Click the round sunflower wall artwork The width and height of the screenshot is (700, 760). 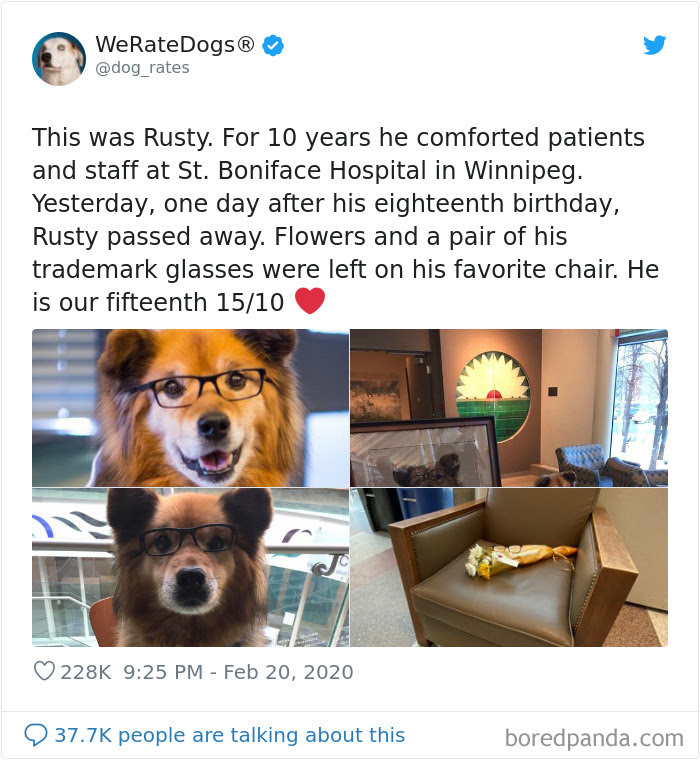pos(493,395)
